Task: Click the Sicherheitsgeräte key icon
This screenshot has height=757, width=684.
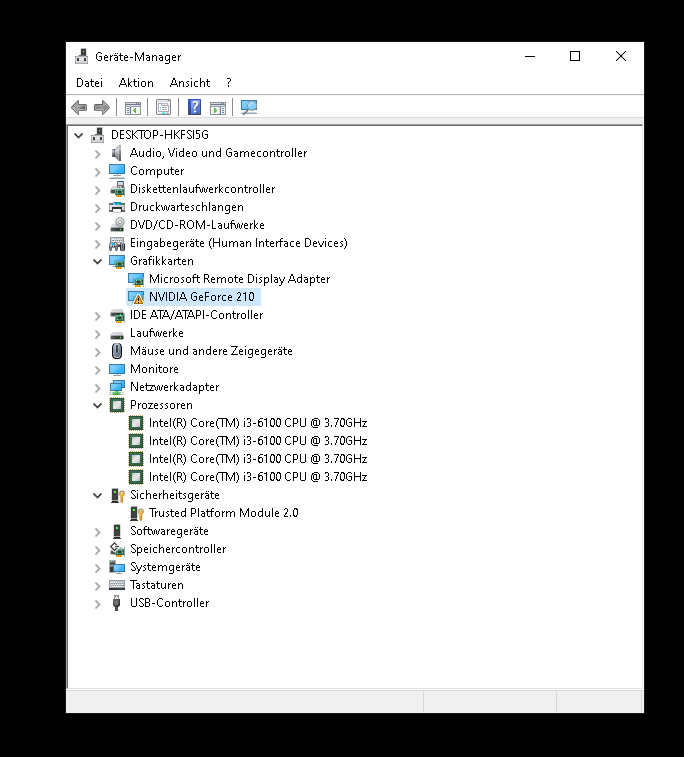Action: click(x=118, y=495)
